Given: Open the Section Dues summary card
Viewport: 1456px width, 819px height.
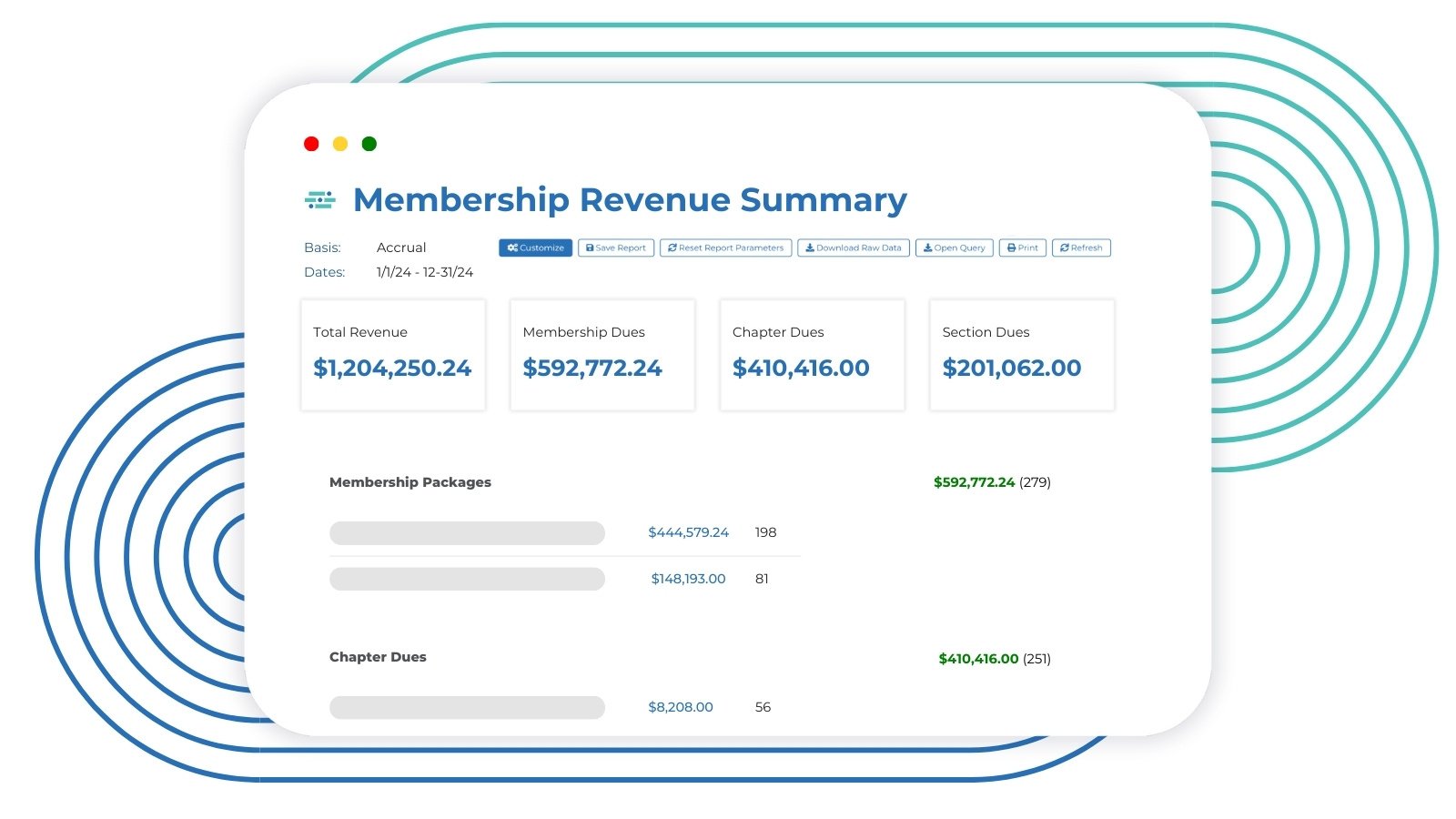Looking at the screenshot, I should [1022, 355].
